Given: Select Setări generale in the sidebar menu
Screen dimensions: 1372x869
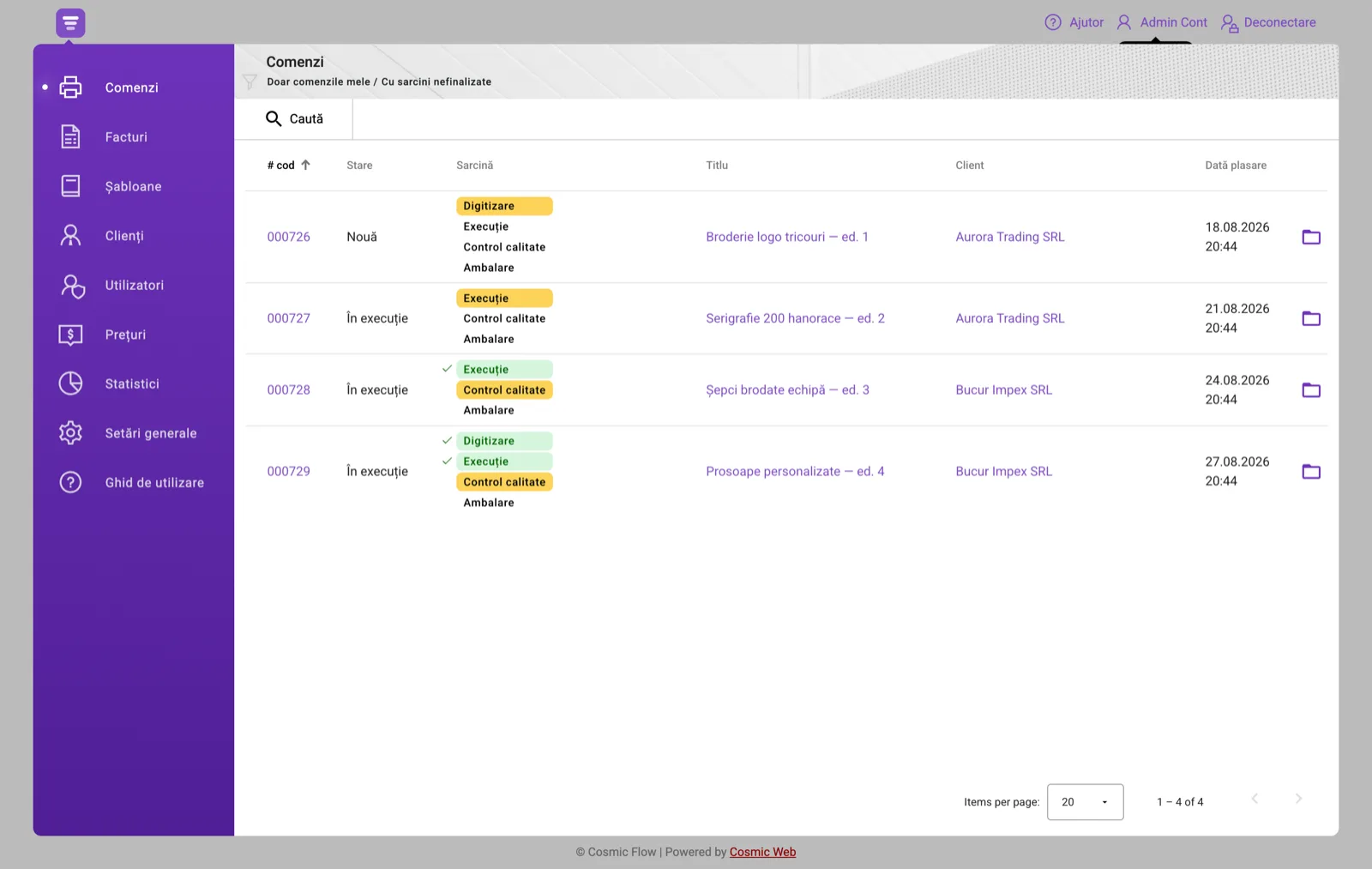Looking at the screenshot, I should [151, 433].
